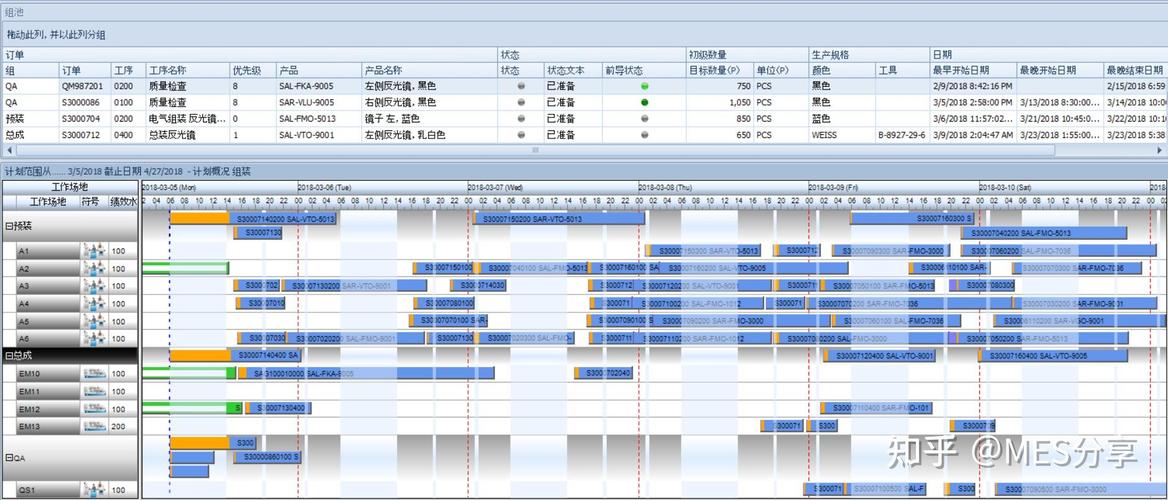
Task: Click gray status dot for order QM987201
Action: click(x=521, y=86)
